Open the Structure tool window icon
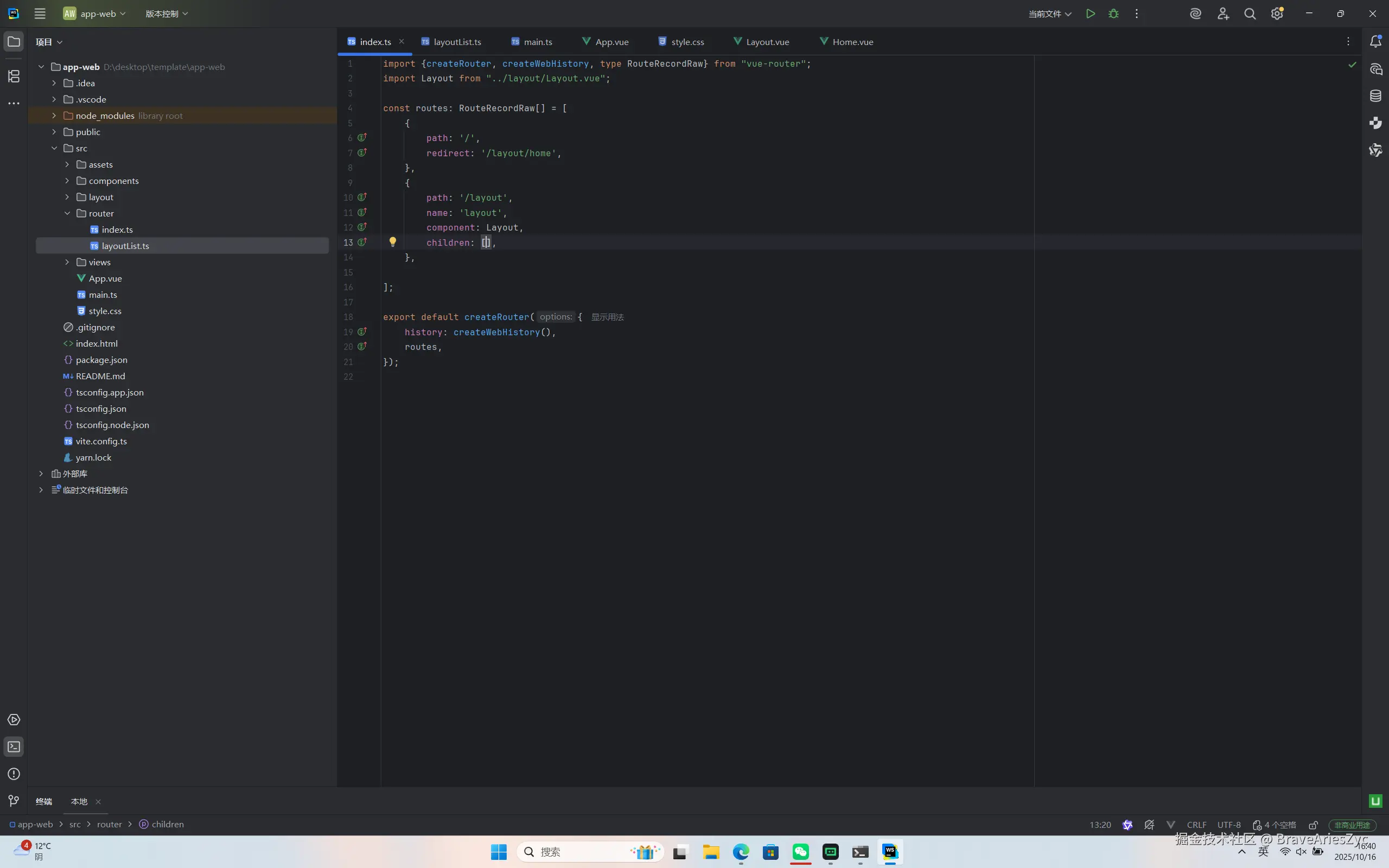Viewport: 1389px width, 868px height. (x=14, y=76)
